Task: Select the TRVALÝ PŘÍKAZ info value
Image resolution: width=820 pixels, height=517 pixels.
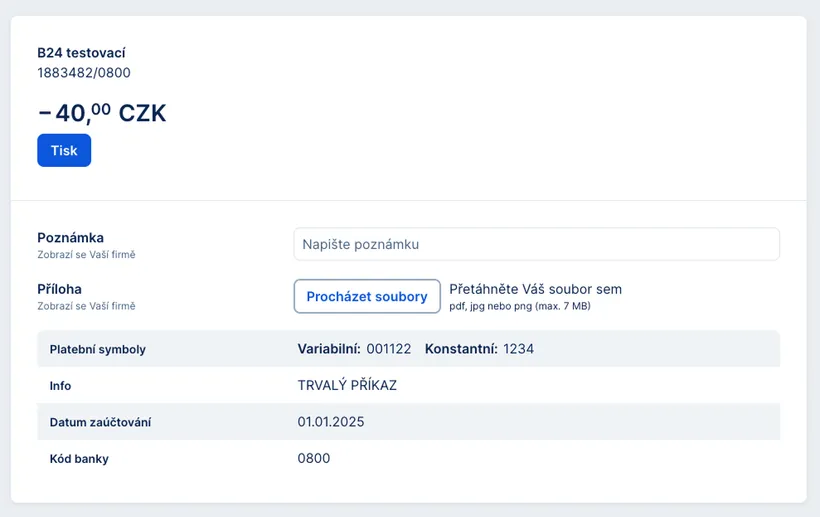Action: pos(347,385)
